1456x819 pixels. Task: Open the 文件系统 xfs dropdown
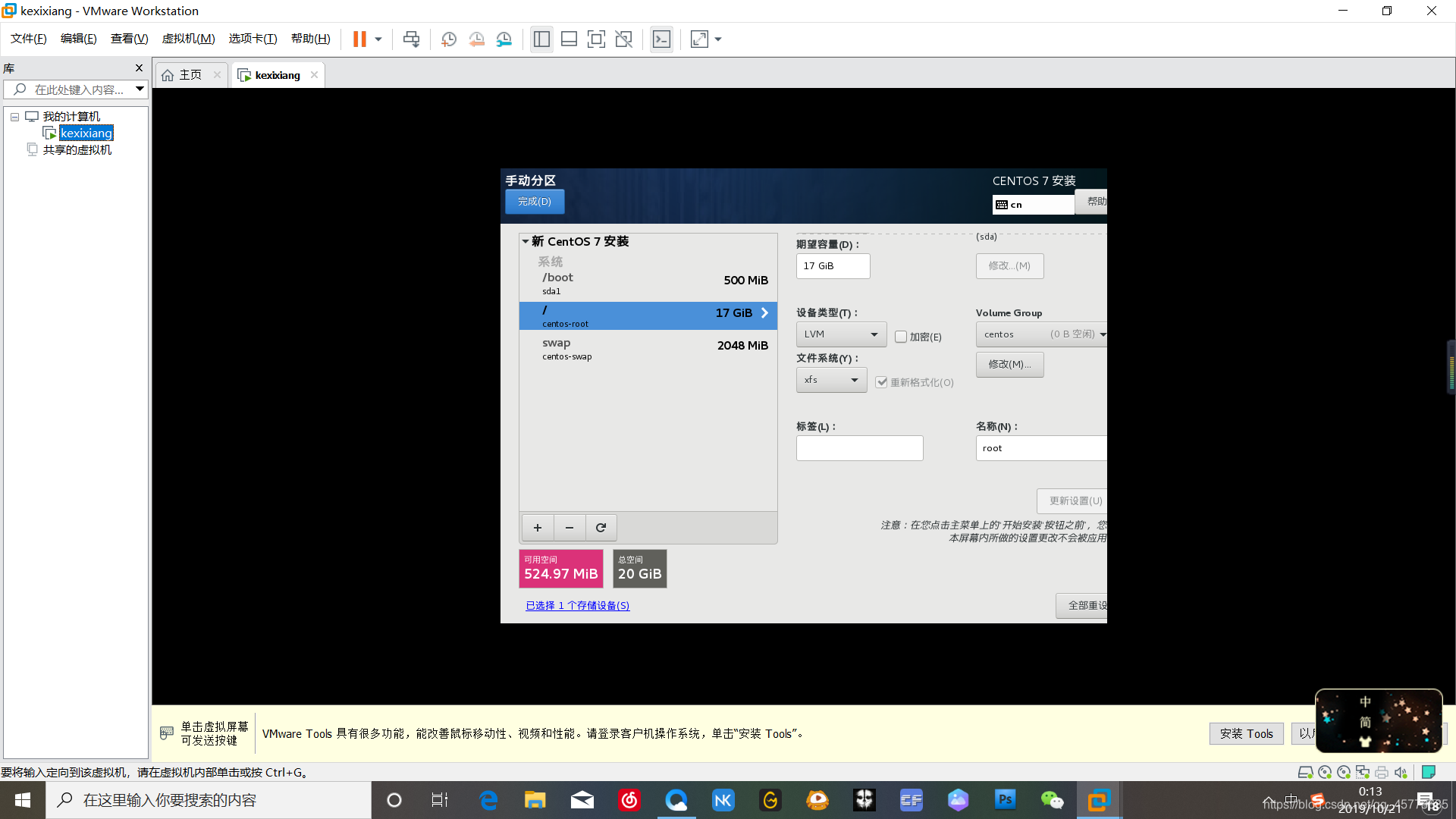click(x=831, y=380)
